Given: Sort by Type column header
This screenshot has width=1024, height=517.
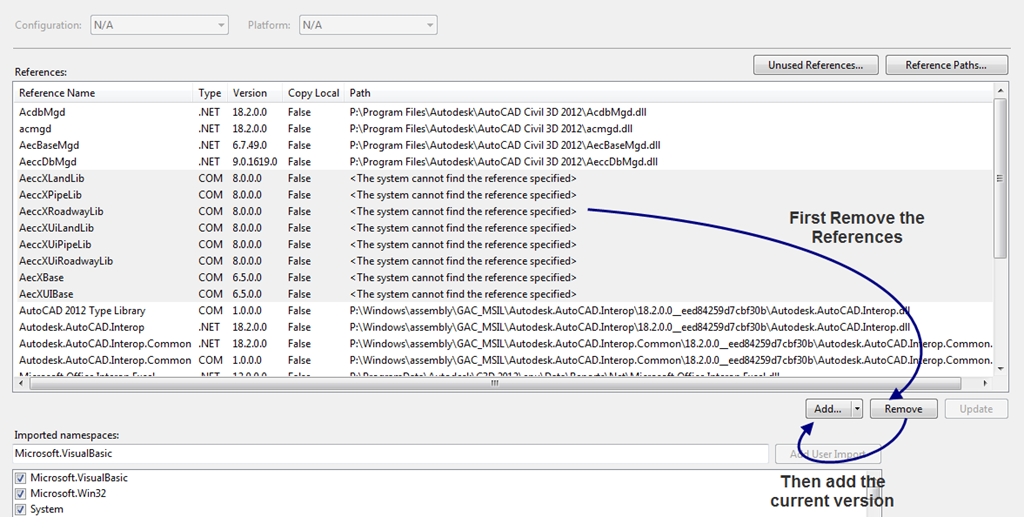Looking at the screenshot, I should (x=210, y=93).
